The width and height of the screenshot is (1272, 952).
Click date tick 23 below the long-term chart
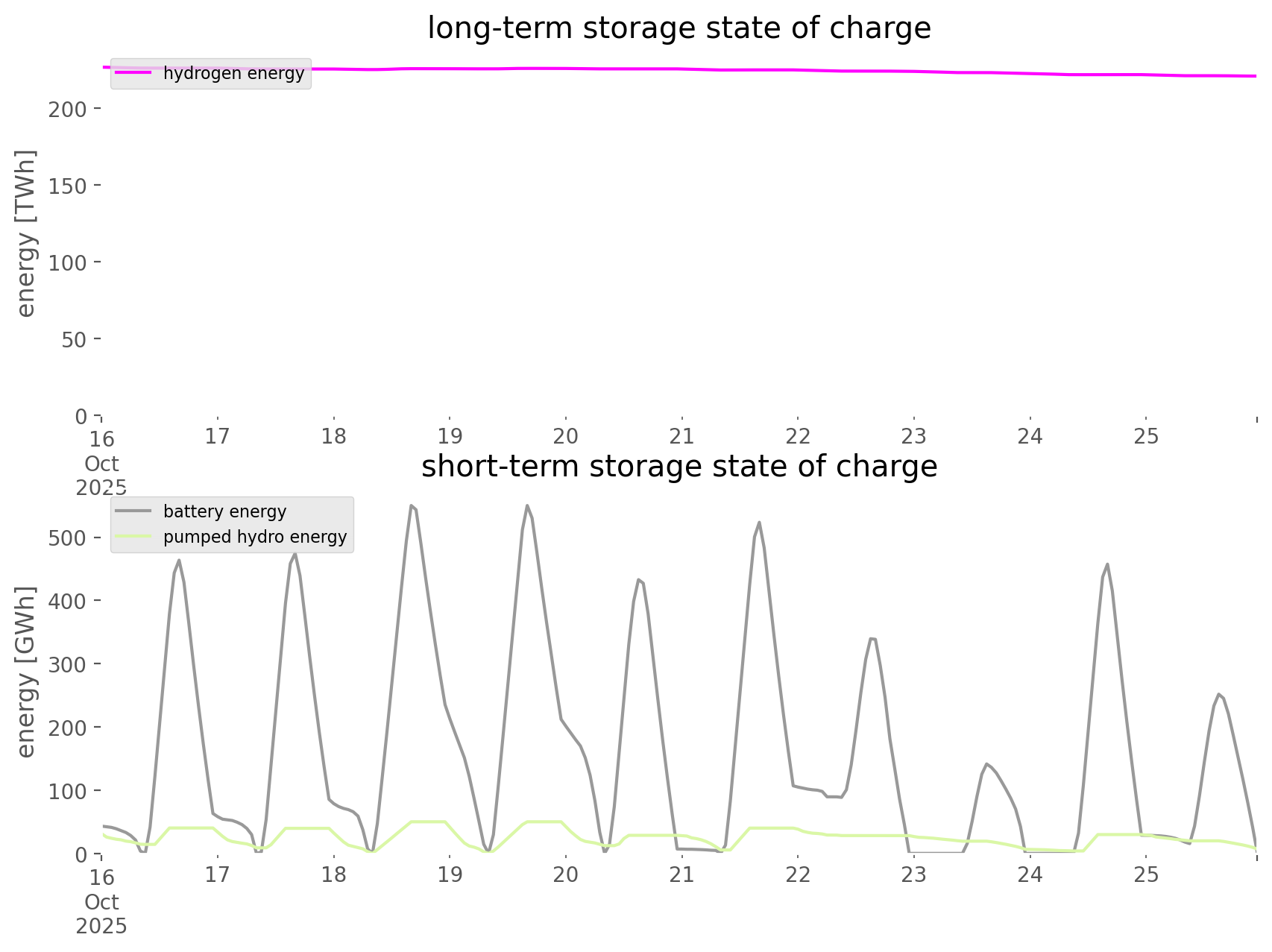click(x=914, y=436)
